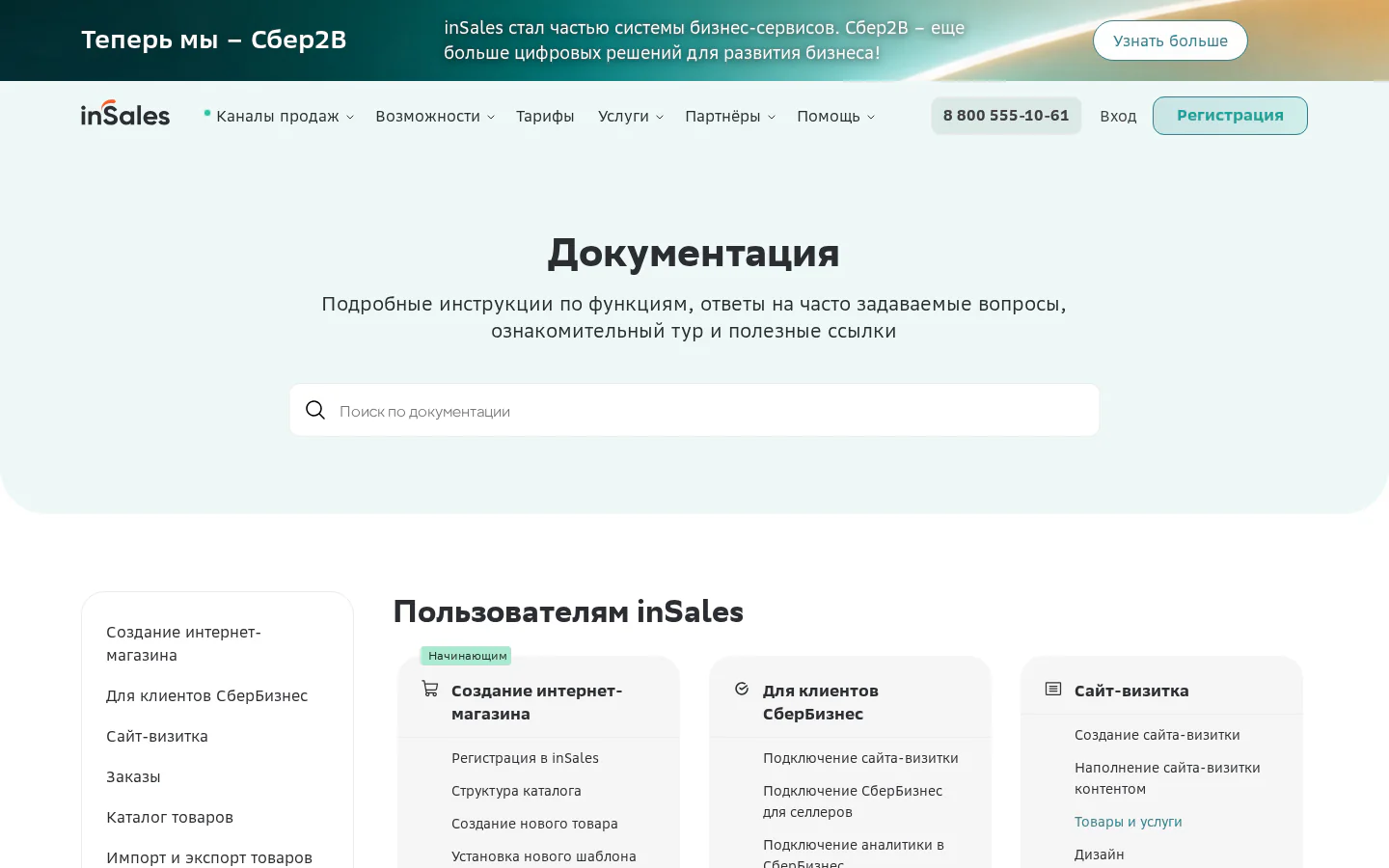Go to Тарифы page
1389x868 pixels.
545,116
